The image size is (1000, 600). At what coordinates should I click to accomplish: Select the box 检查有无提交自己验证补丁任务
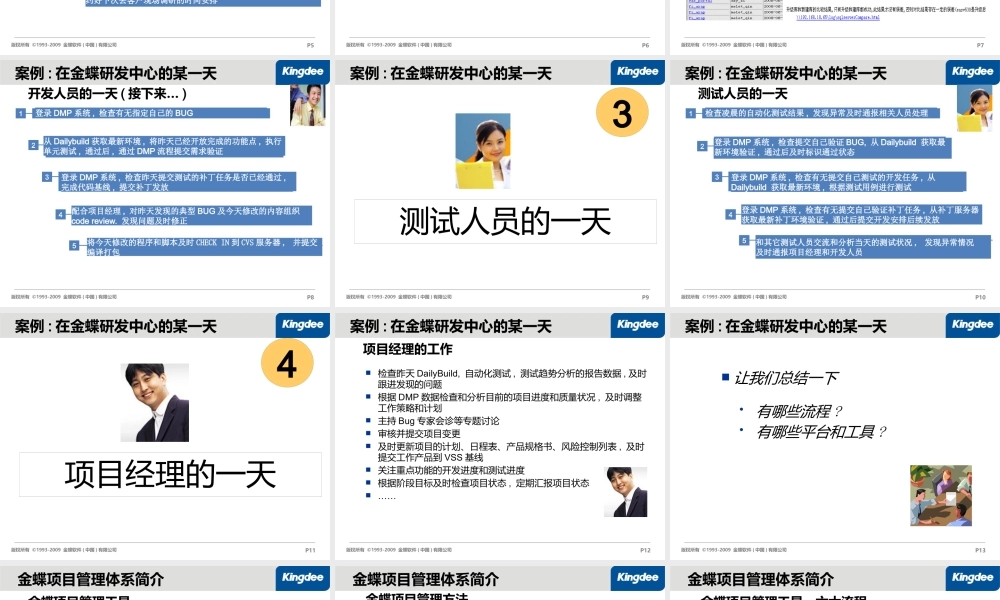tap(861, 214)
